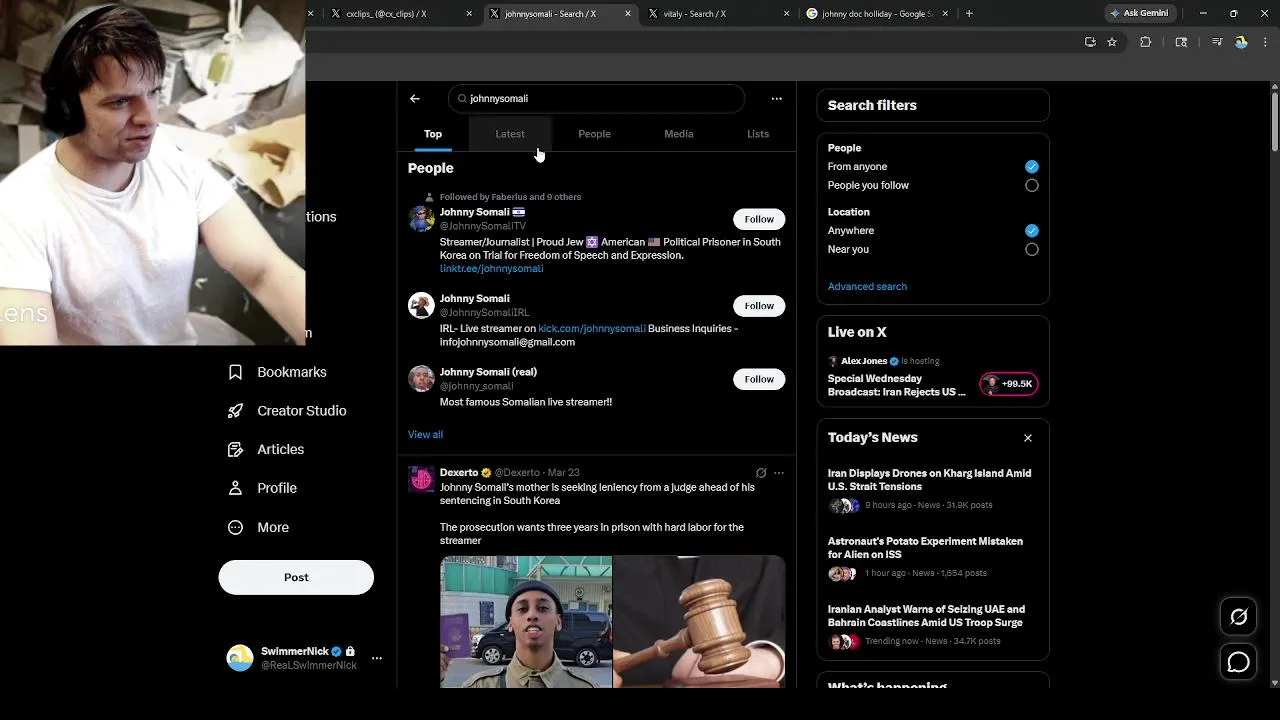Open the Chrome extensions puzzle icon
Image resolution: width=1280 pixels, height=720 pixels.
point(1146,42)
